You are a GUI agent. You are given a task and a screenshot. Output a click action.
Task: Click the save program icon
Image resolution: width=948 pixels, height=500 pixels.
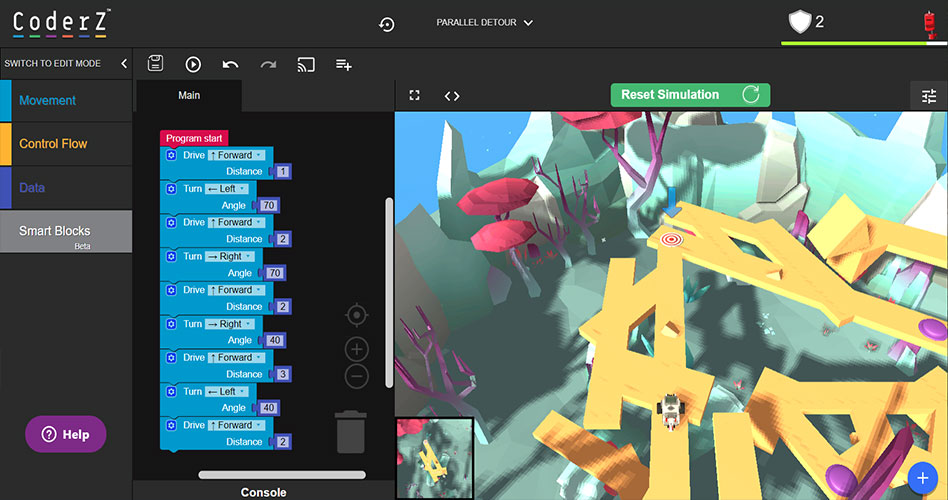(x=155, y=64)
